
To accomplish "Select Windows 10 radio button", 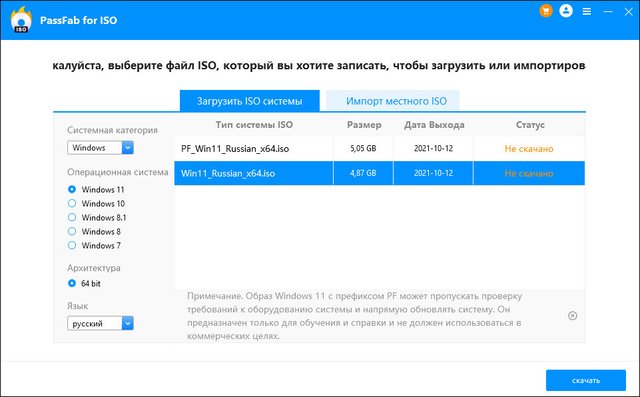I will point(72,203).
